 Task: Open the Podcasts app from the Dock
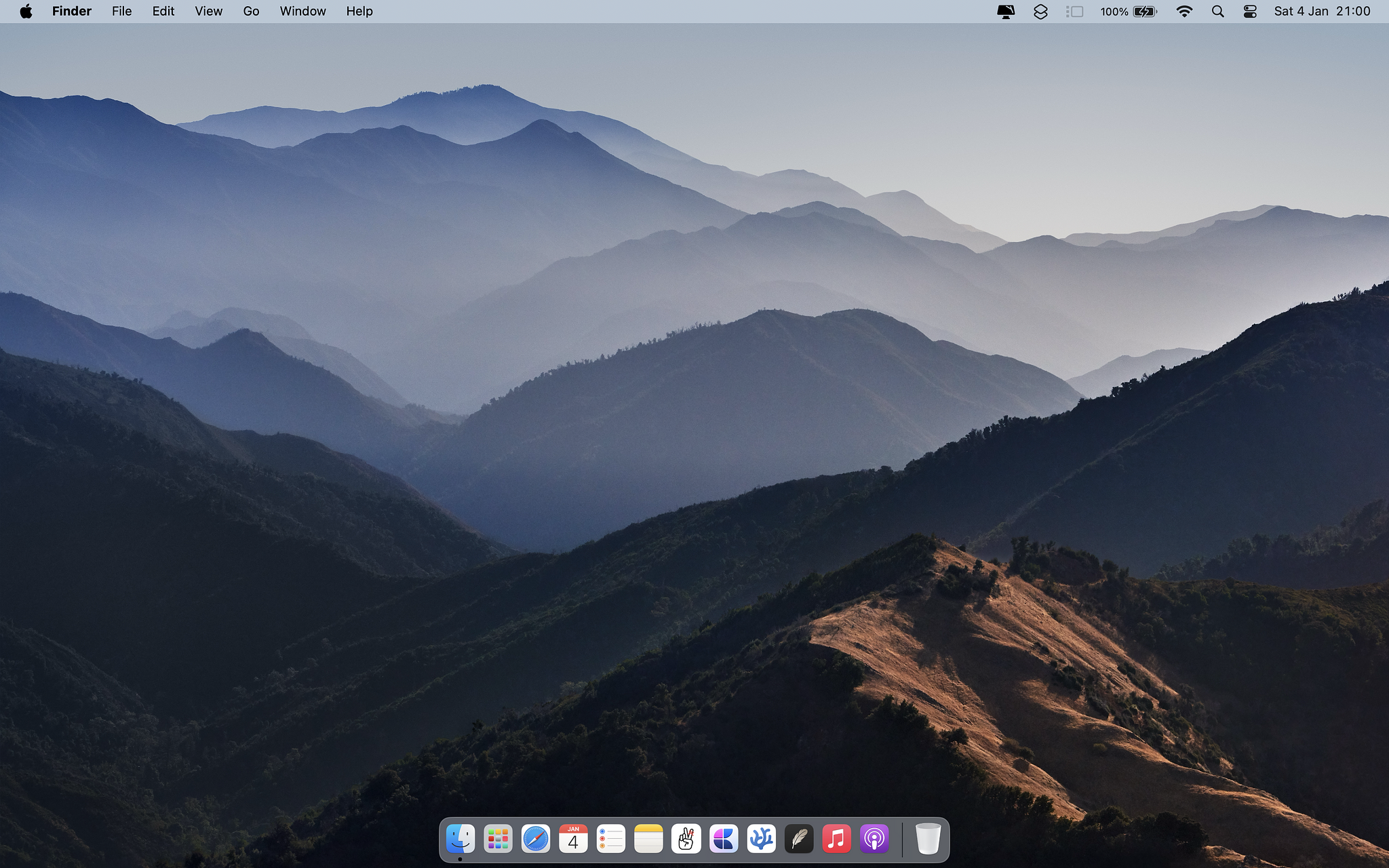click(874, 839)
